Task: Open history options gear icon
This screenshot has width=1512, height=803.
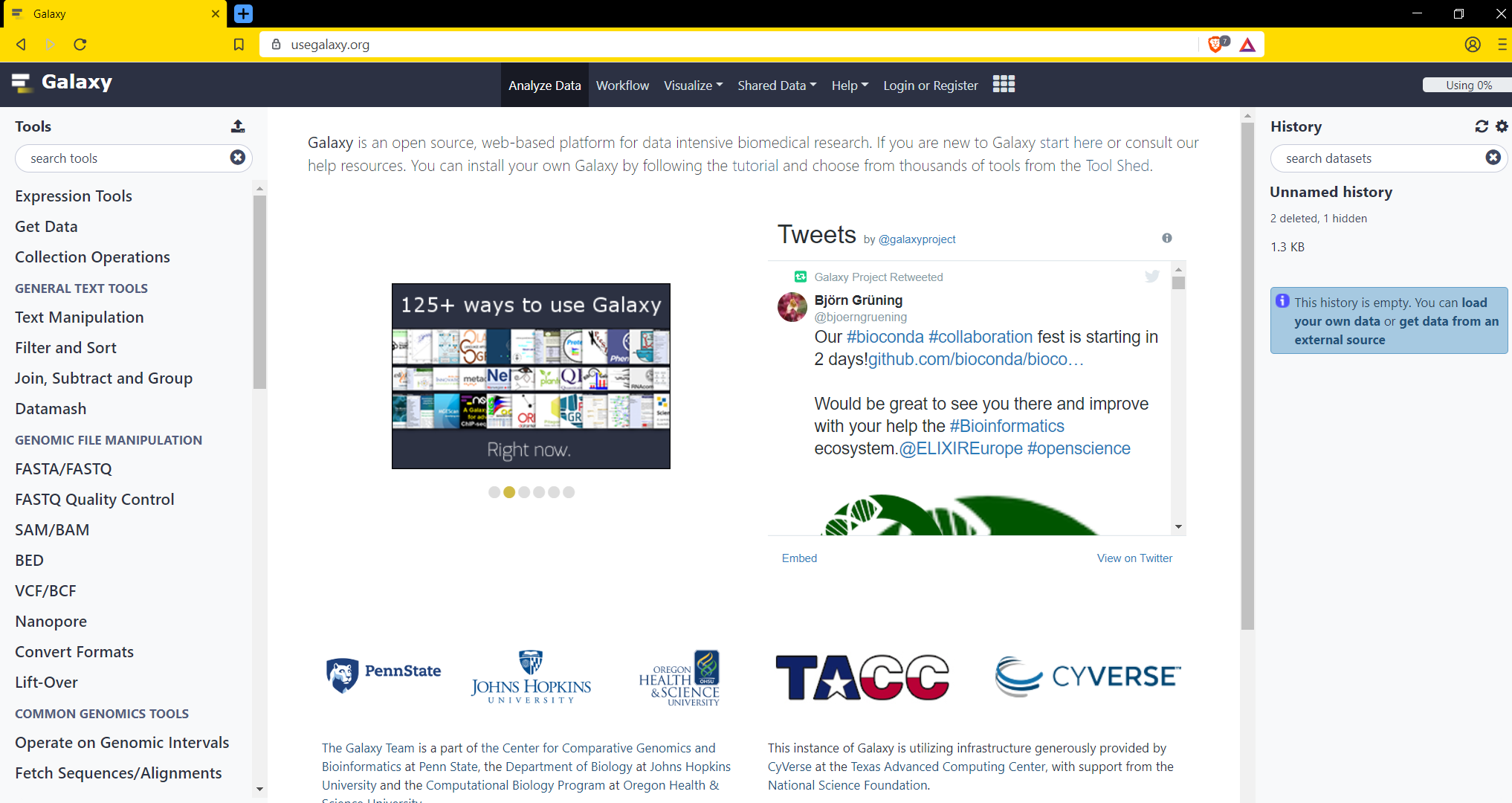Action: click(1502, 126)
